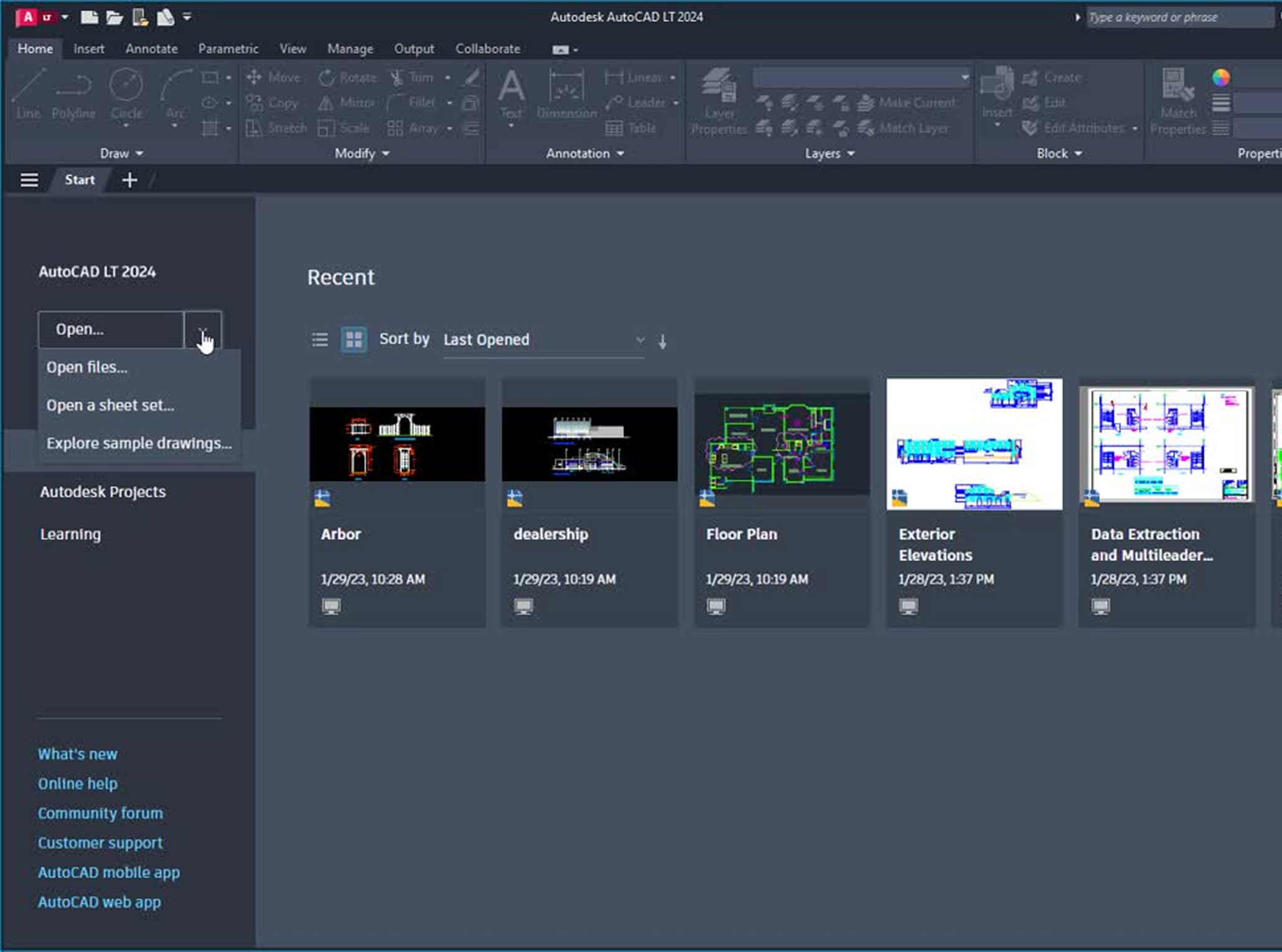
Task: Click the Trim tool
Action: pyautogui.click(x=412, y=77)
